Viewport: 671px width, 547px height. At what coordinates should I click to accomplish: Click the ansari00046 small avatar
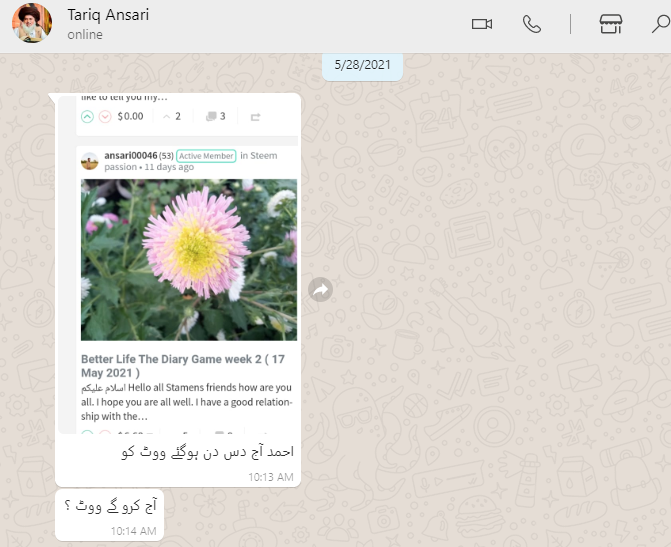click(x=90, y=161)
